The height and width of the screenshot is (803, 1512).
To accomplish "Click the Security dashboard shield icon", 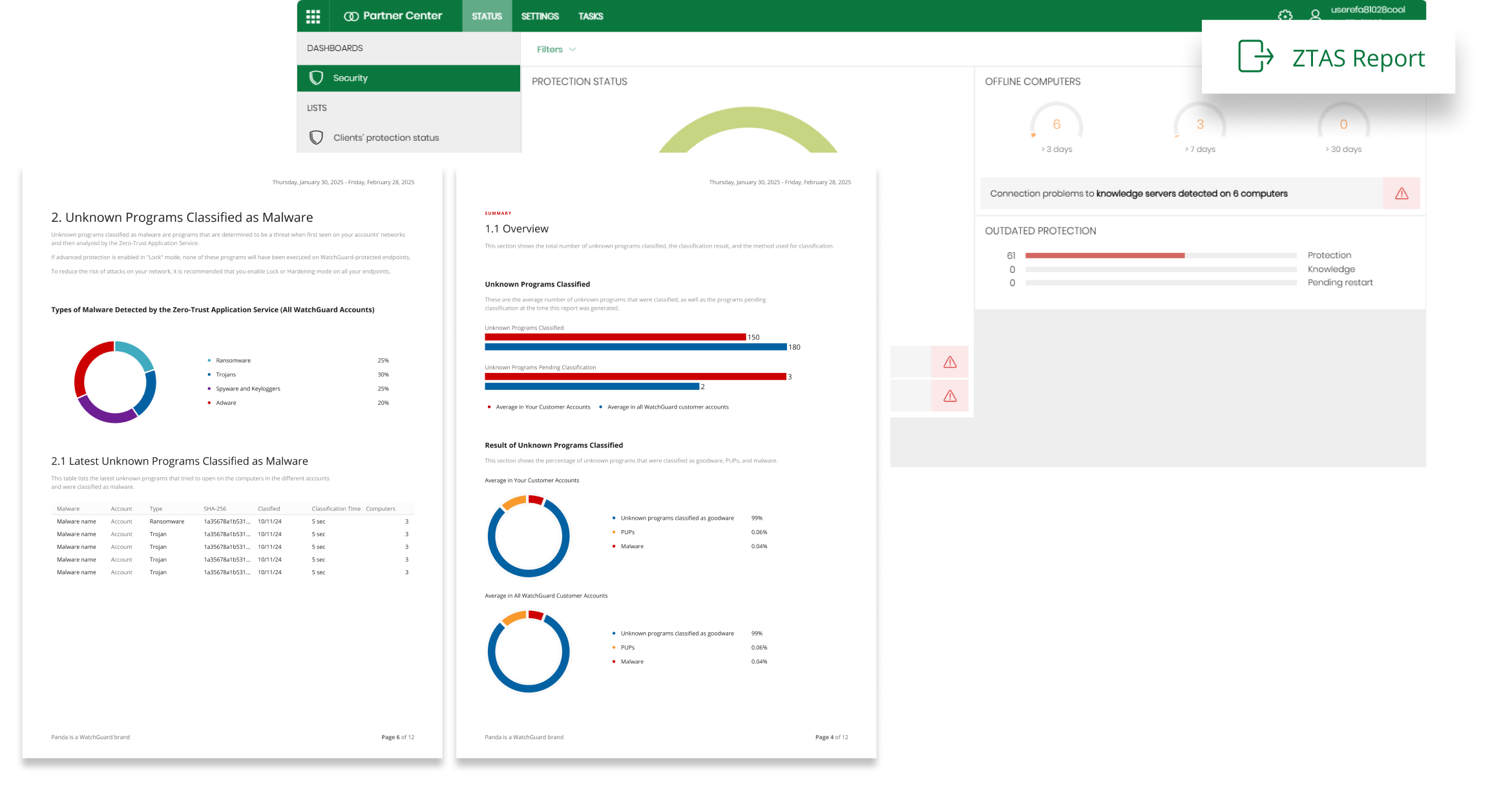I will pos(316,78).
